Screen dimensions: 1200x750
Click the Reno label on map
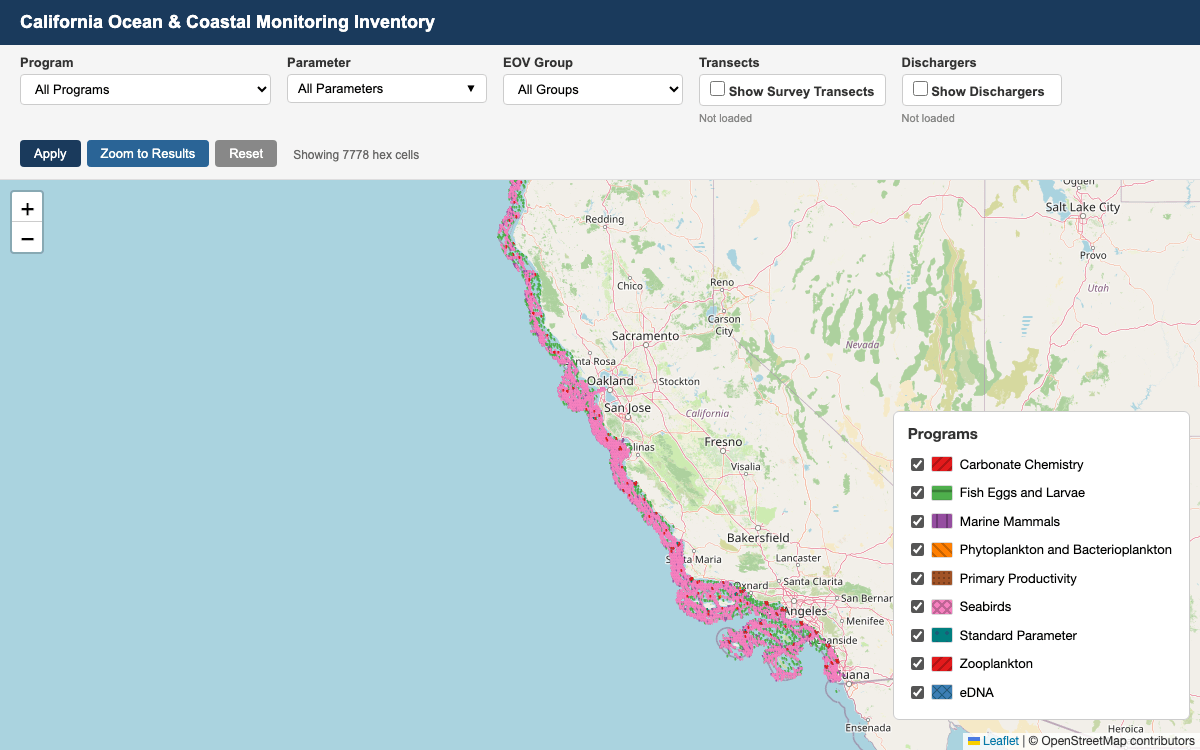click(722, 282)
